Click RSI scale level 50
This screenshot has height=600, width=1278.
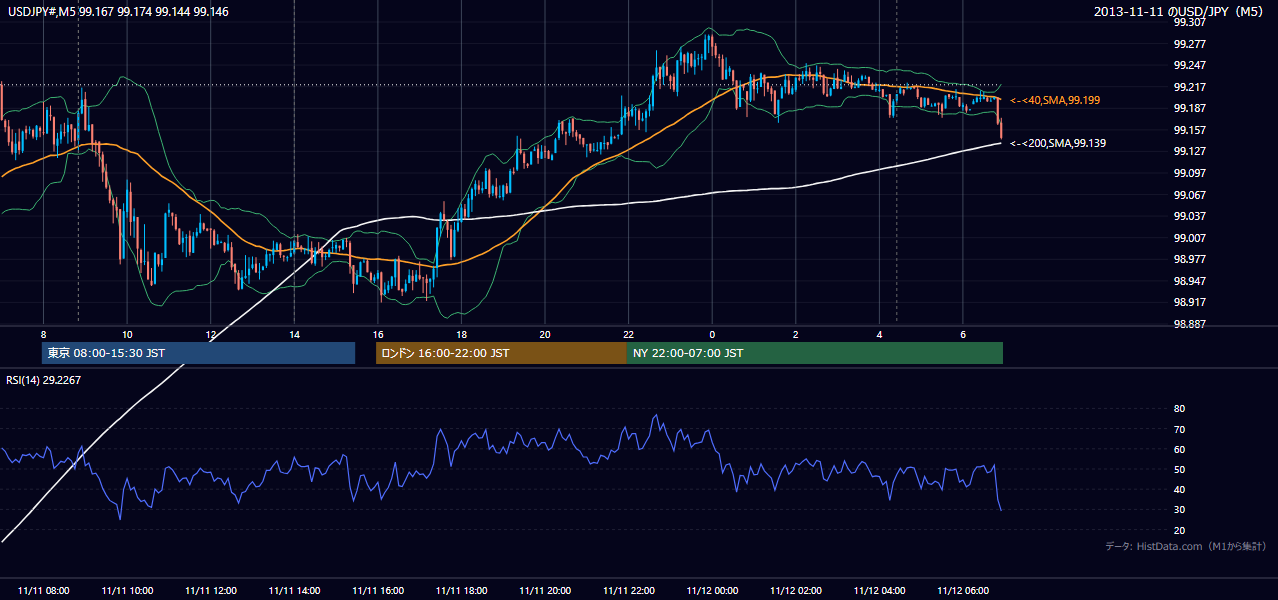1179,469
